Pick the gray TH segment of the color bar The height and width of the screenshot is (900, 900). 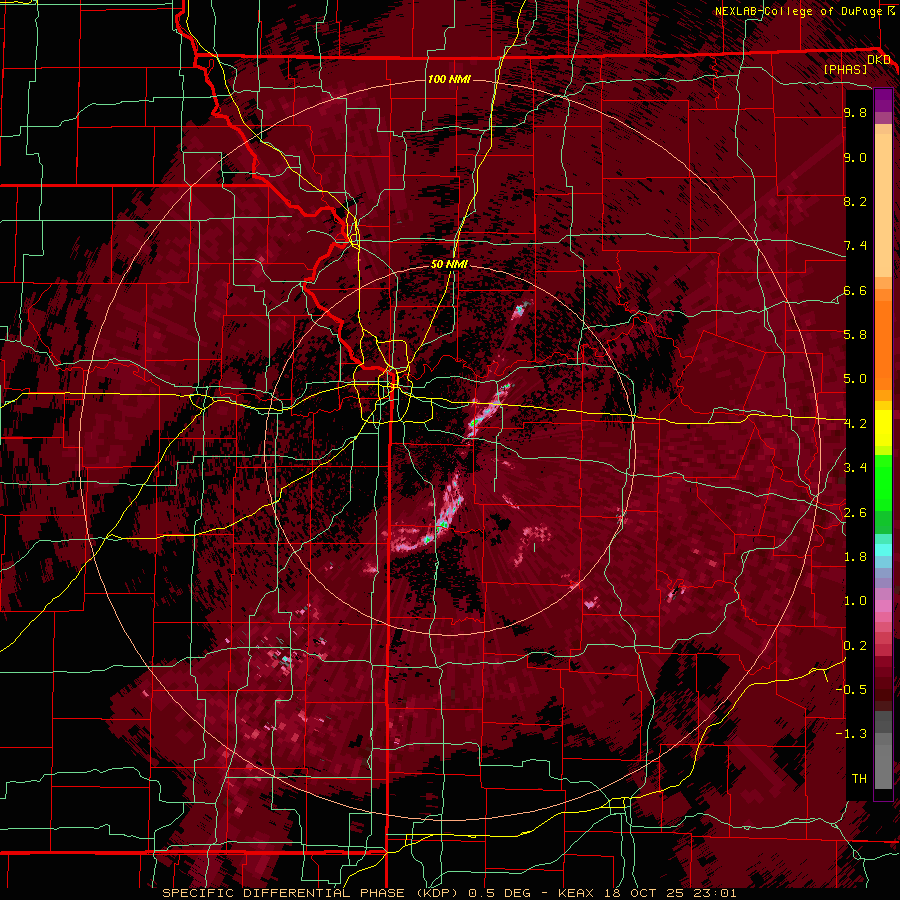coord(883,766)
